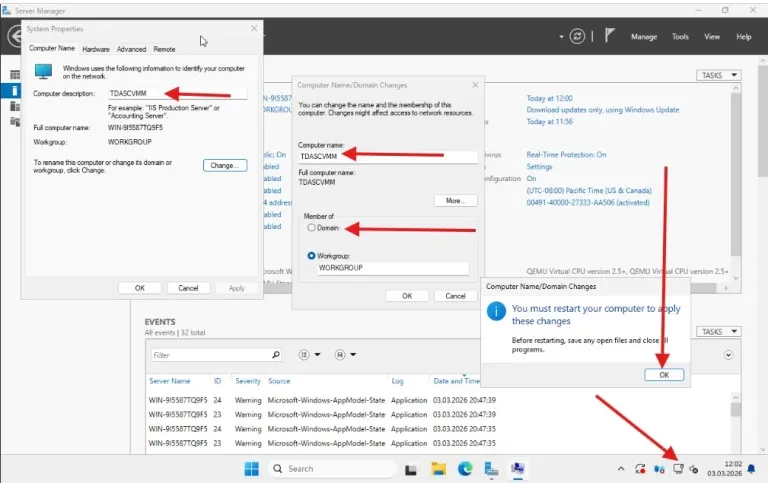Viewport: 768px width, 483px height.
Task: Open the network tray icon
Action: [x=678, y=469]
